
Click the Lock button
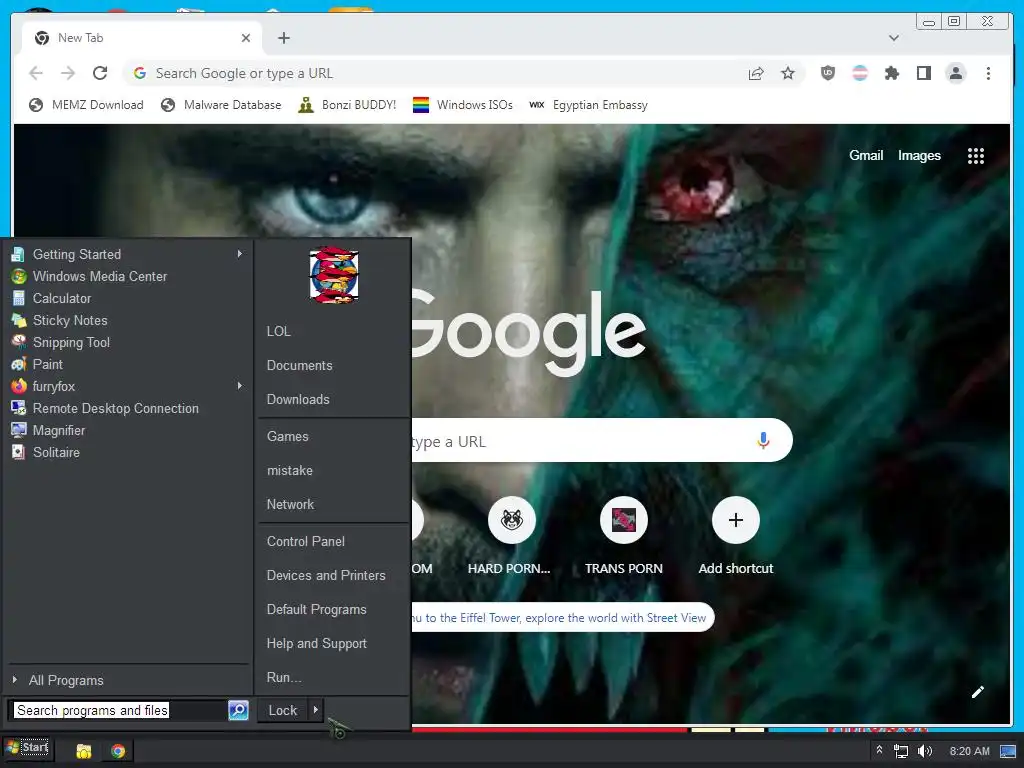283,710
